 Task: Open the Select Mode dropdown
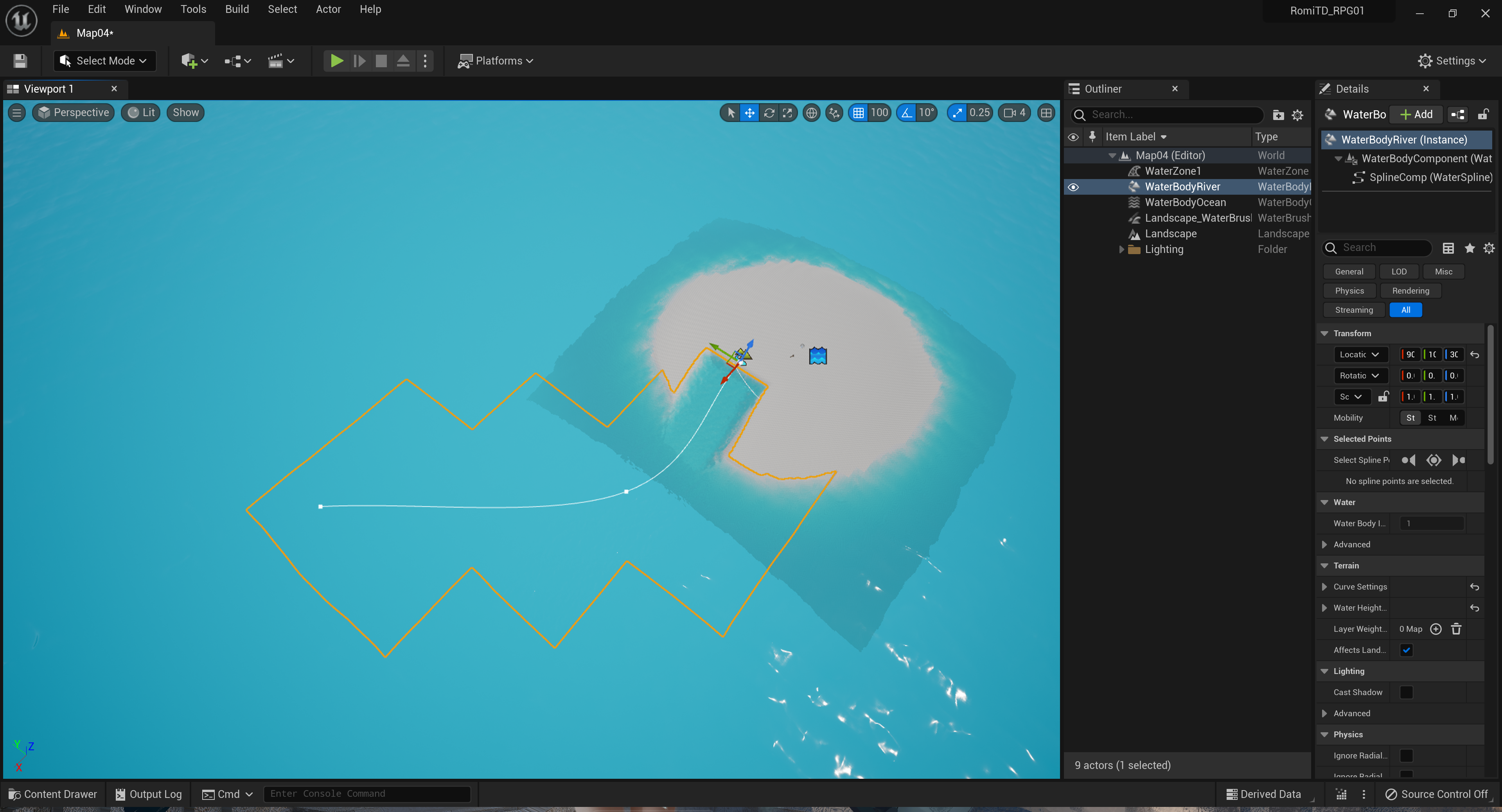[105, 61]
